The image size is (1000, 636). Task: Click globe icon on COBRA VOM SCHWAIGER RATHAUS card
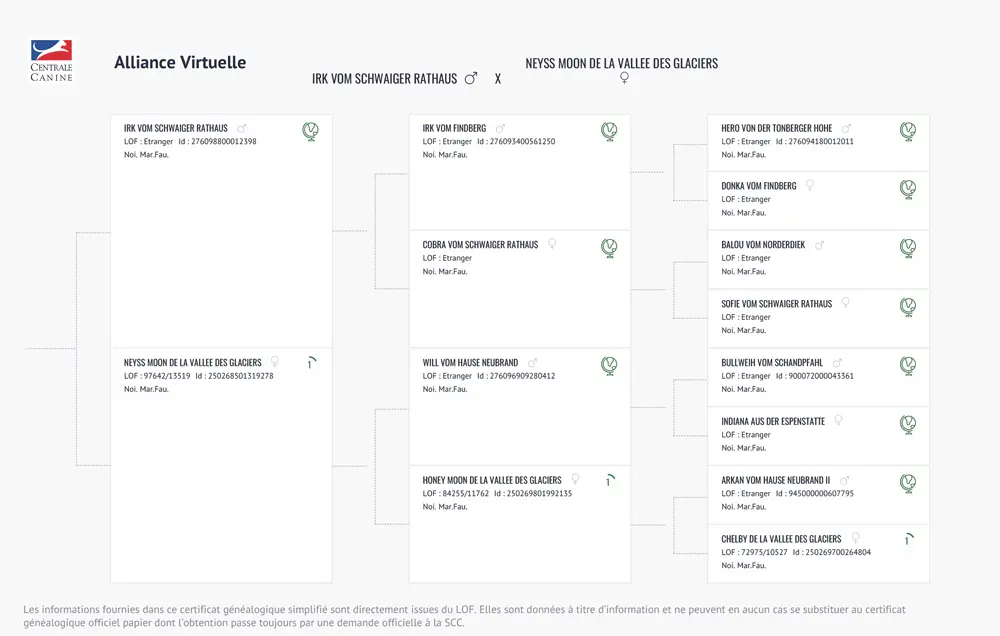coord(609,248)
